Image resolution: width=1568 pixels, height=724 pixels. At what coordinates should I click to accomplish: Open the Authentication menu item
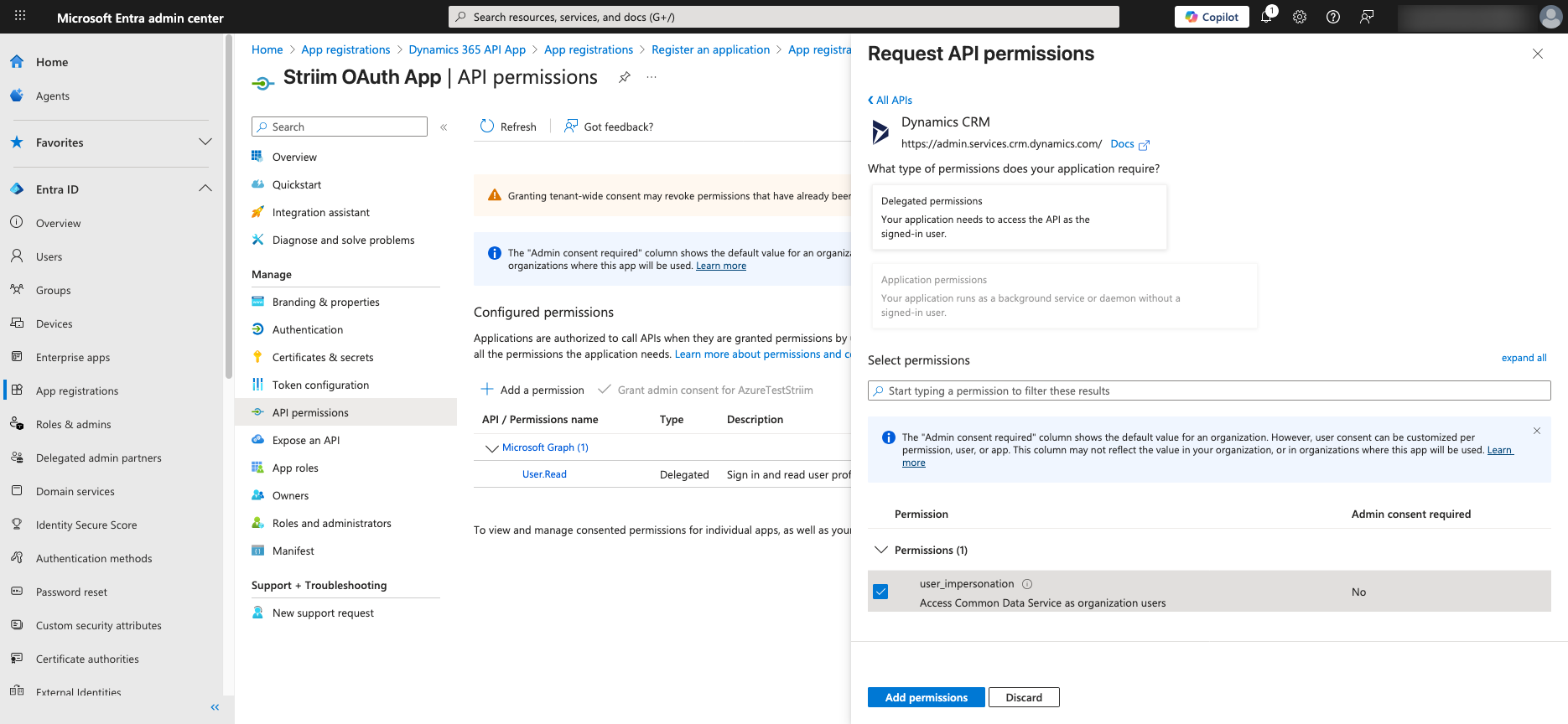point(307,330)
